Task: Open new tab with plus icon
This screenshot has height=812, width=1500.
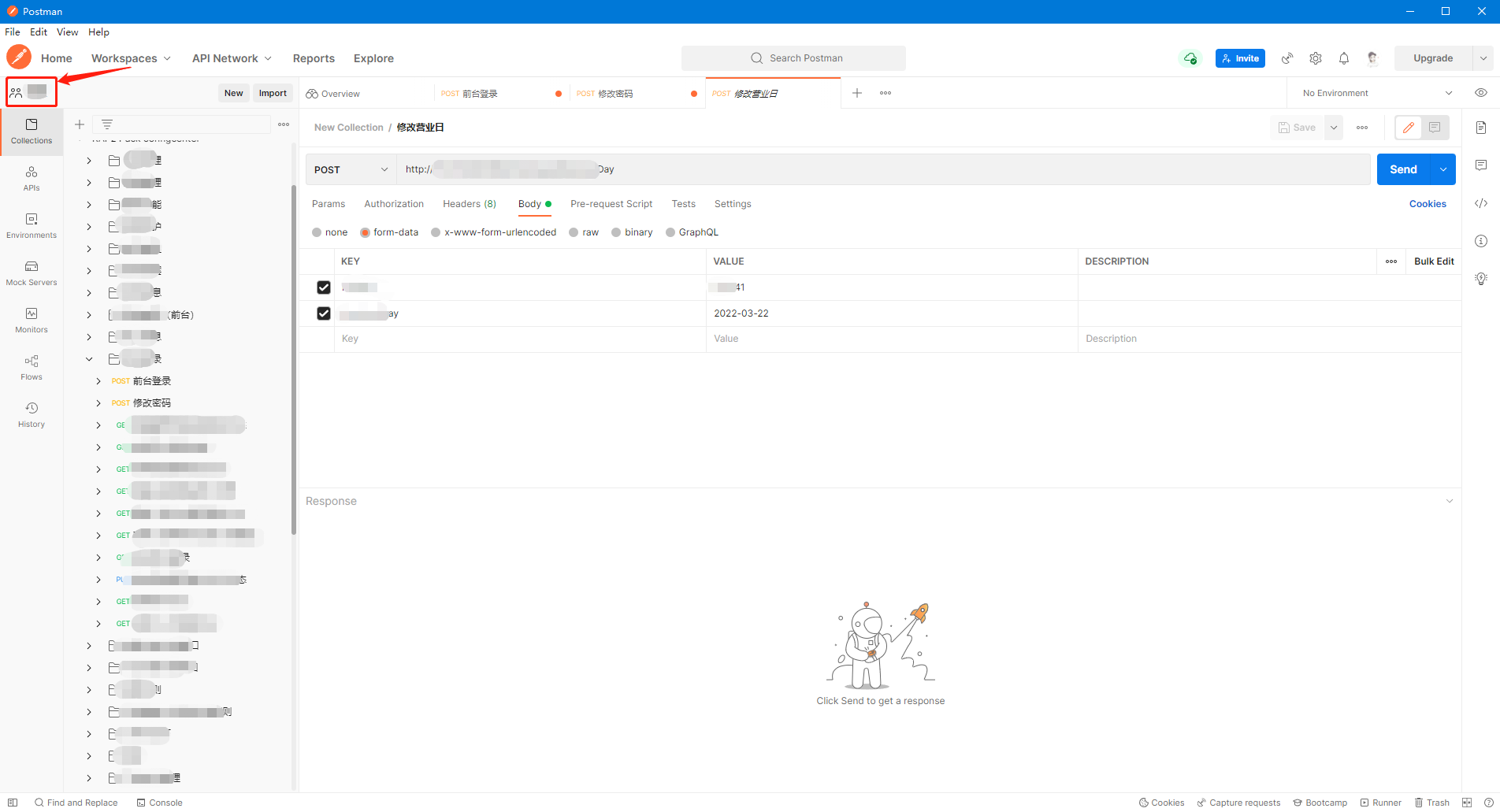Action: (857, 93)
